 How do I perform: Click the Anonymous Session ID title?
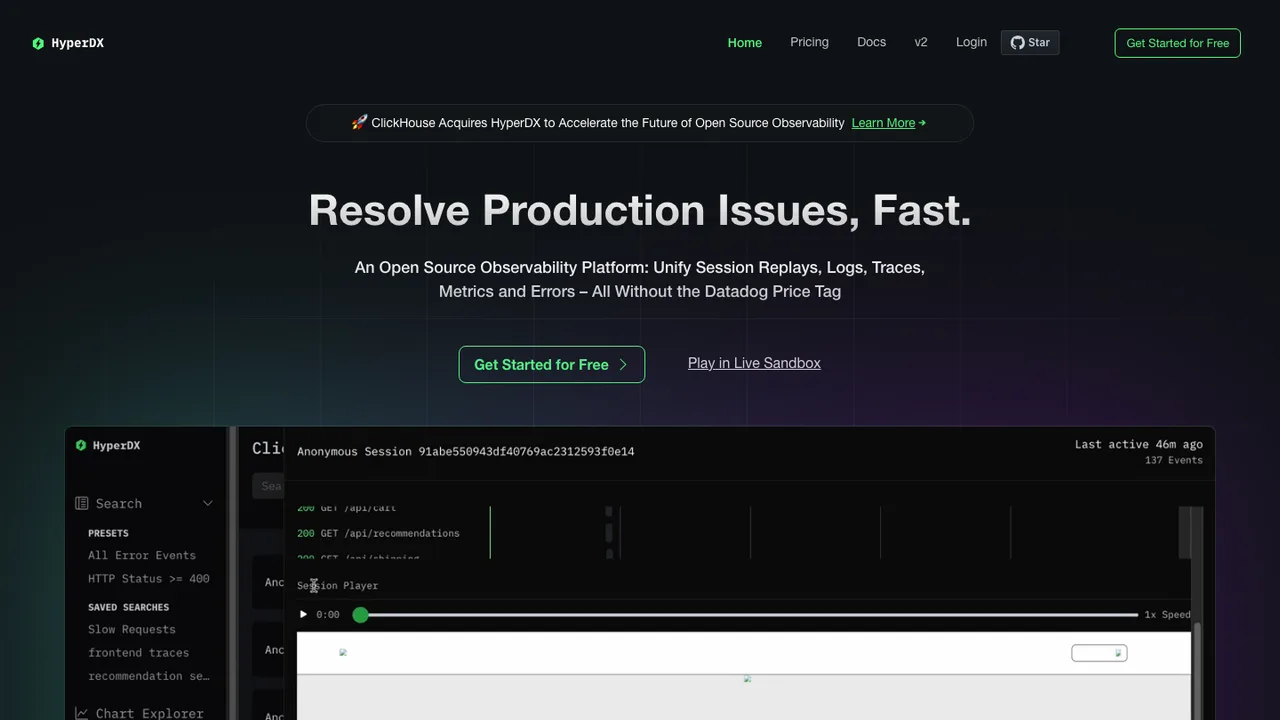pyautogui.click(x=466, y=452)
